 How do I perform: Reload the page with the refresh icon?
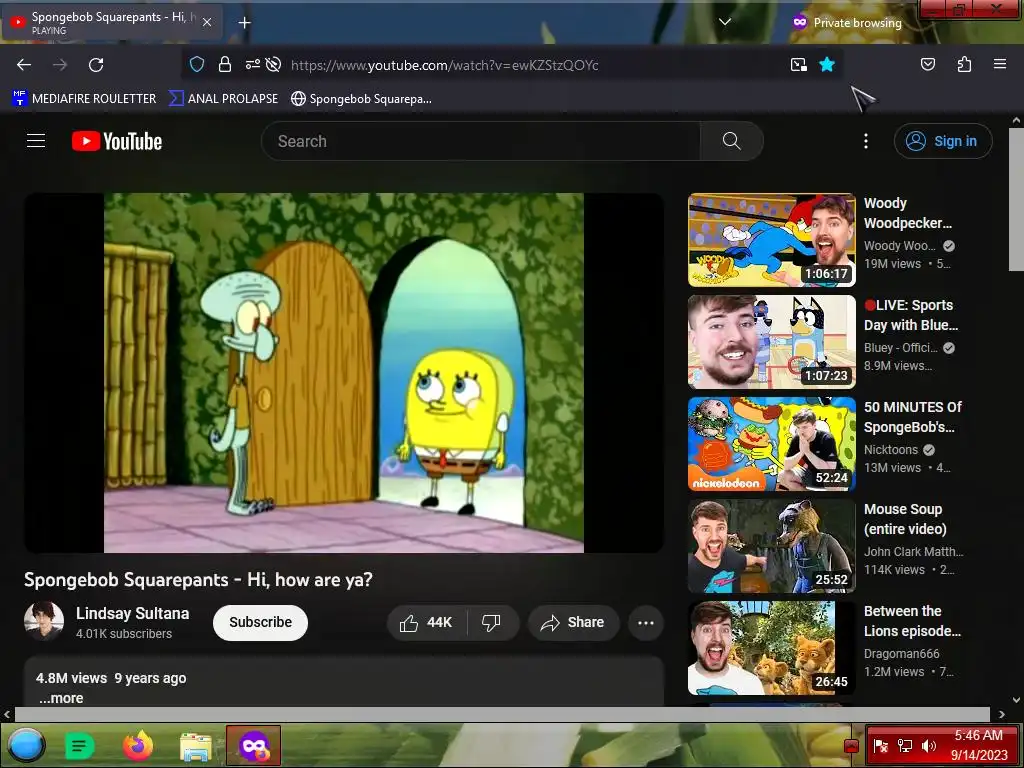pos(96,65)
